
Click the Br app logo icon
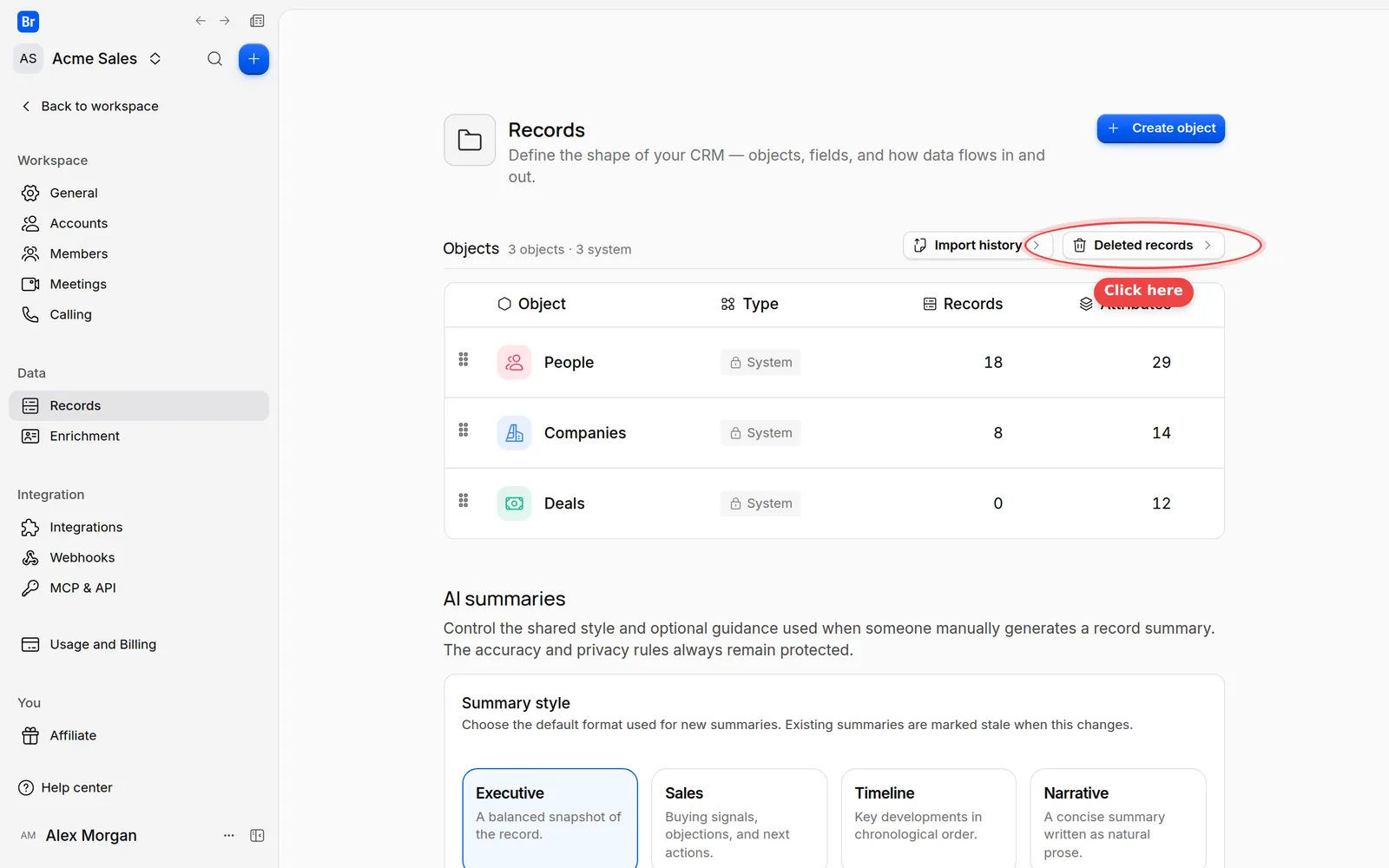28,22
